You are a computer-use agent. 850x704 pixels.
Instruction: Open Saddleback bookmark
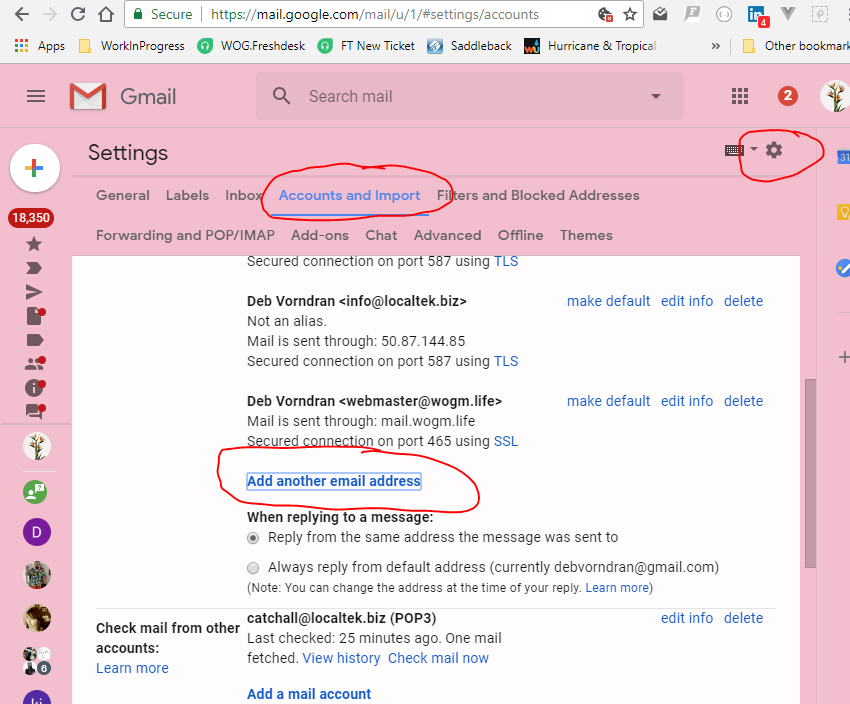click(x=469, y=46)
